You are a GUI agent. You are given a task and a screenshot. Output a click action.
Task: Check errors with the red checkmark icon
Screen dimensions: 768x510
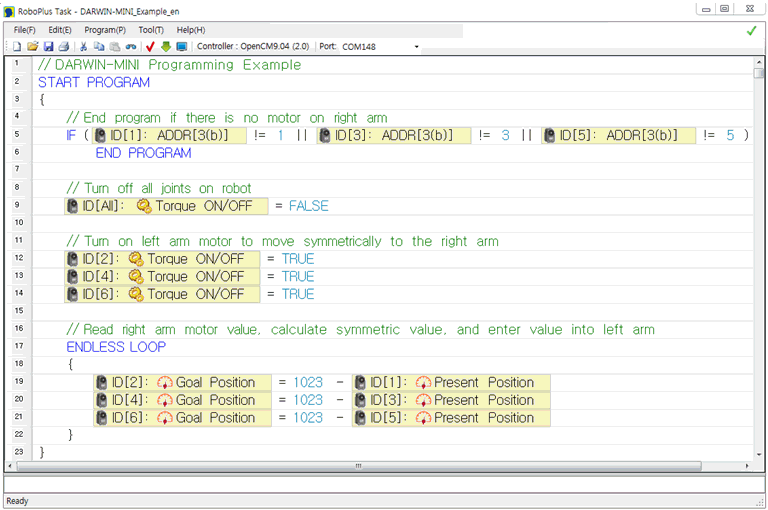point(150,47)
